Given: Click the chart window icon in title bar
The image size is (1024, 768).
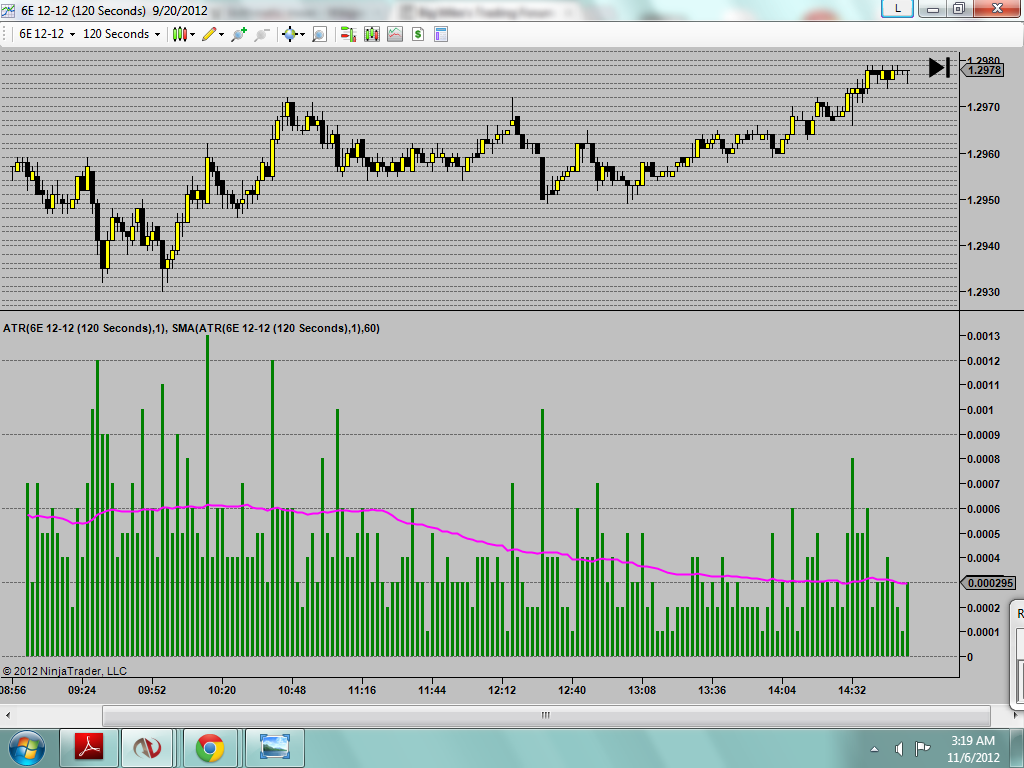Looking at the screenshot, I should pyautogui.click(x=8, y=10).
